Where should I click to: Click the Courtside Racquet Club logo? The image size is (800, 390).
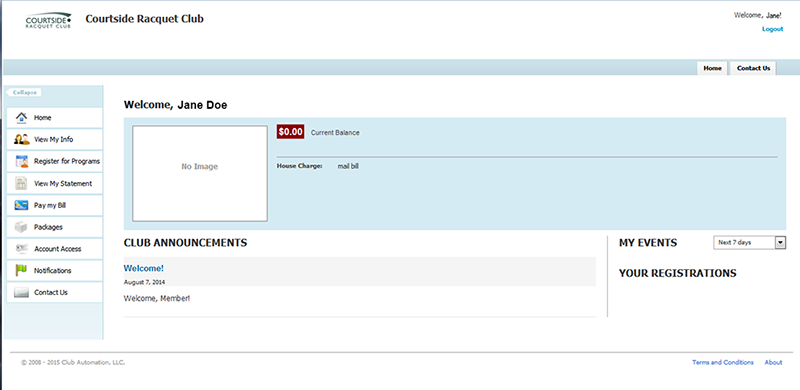coord(48,20)
